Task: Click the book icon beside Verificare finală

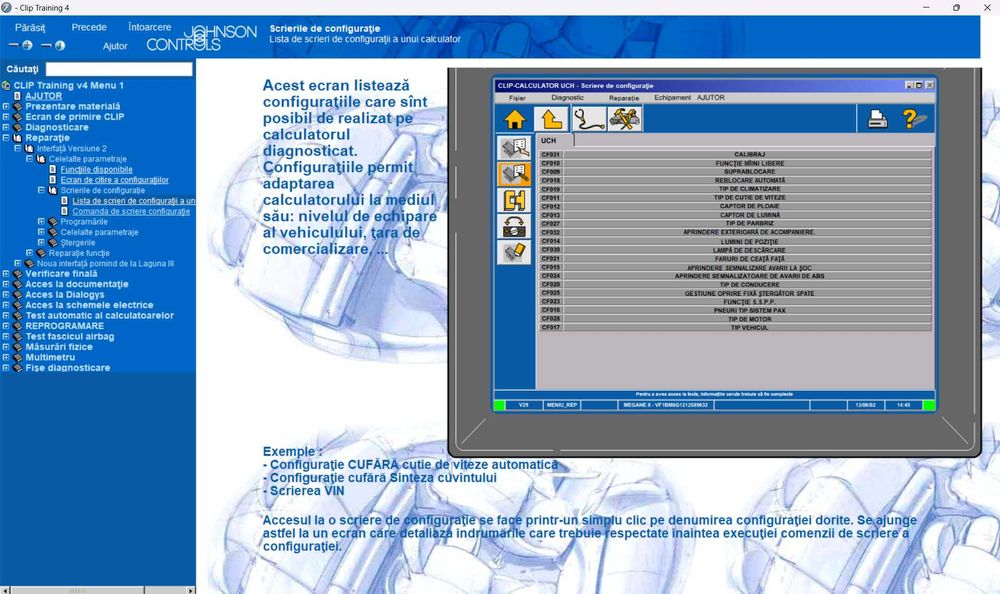Action: 17,274
